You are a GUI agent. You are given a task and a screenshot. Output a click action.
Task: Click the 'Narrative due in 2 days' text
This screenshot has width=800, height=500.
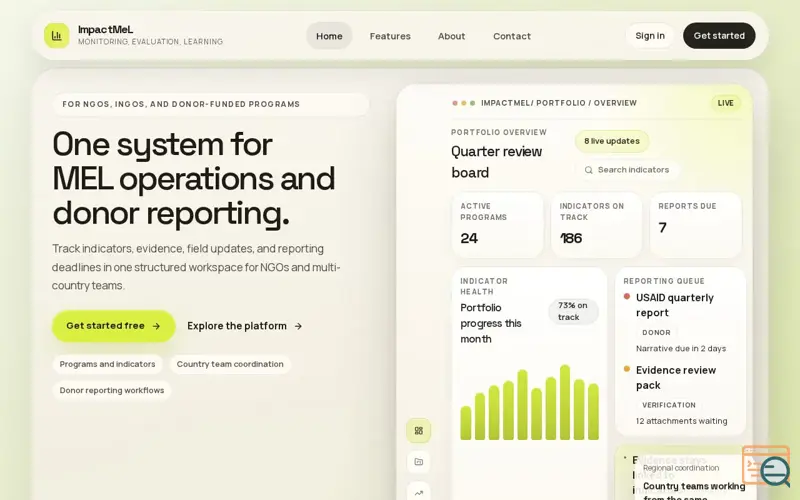click(681, 348)
